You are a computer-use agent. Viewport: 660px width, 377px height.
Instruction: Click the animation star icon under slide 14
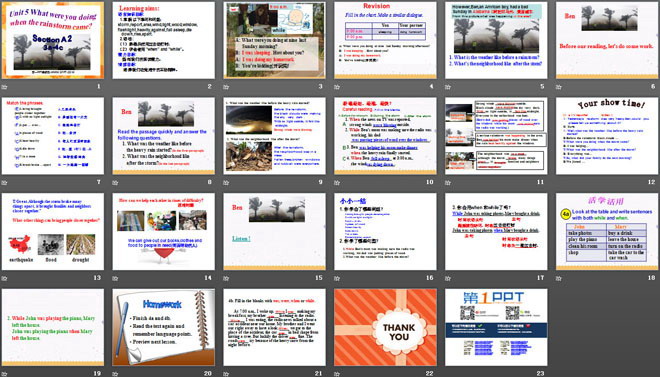(115, 278)
